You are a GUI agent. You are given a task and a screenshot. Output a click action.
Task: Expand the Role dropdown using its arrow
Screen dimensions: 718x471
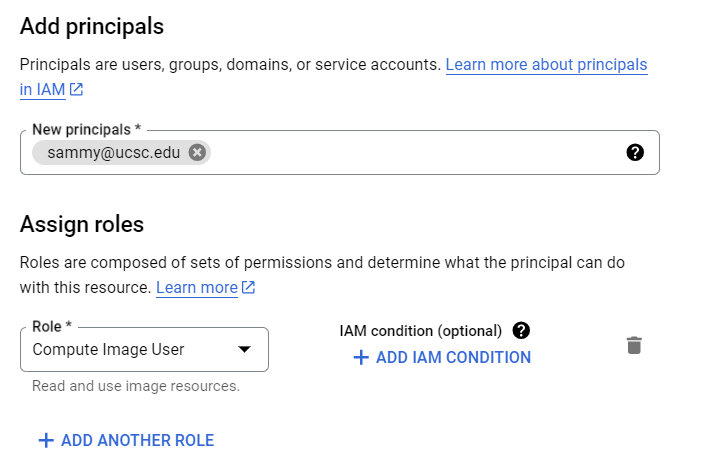(x=244, y=350)
